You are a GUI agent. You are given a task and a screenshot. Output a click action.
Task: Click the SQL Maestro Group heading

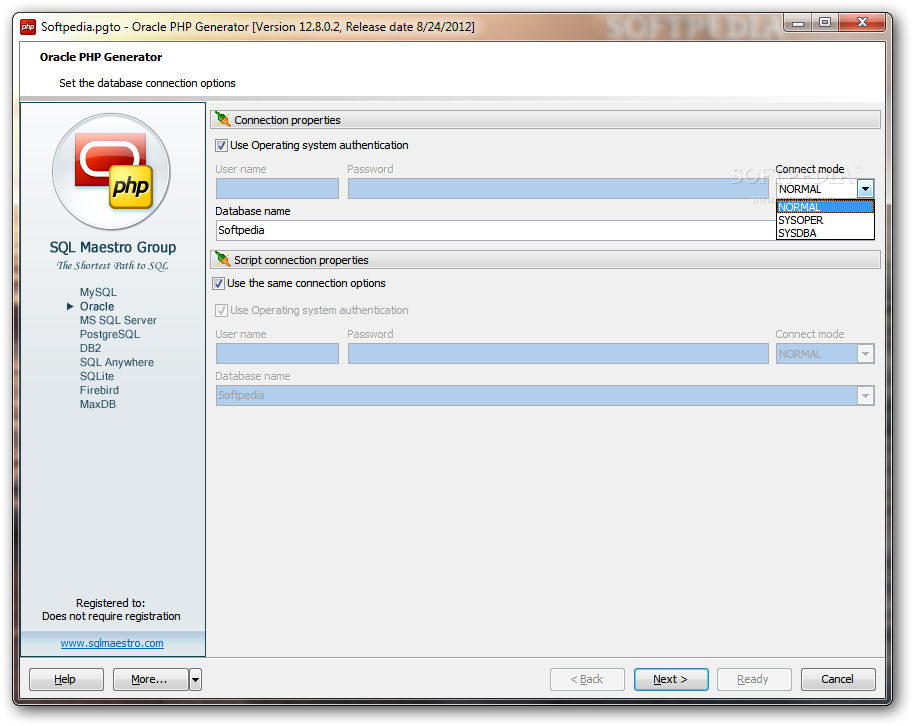(112, 247)
